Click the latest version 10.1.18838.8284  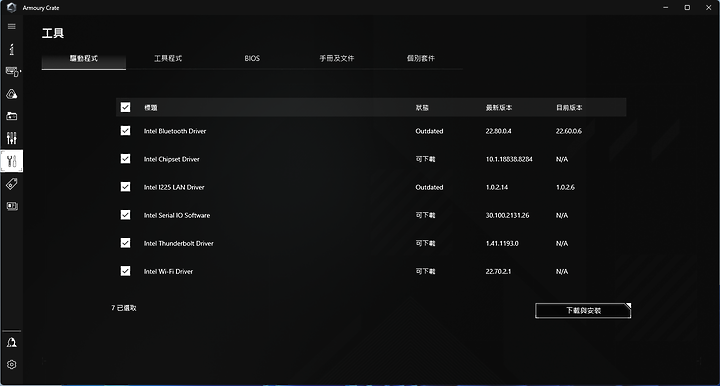pyautogui.click(x=509, y=159)
